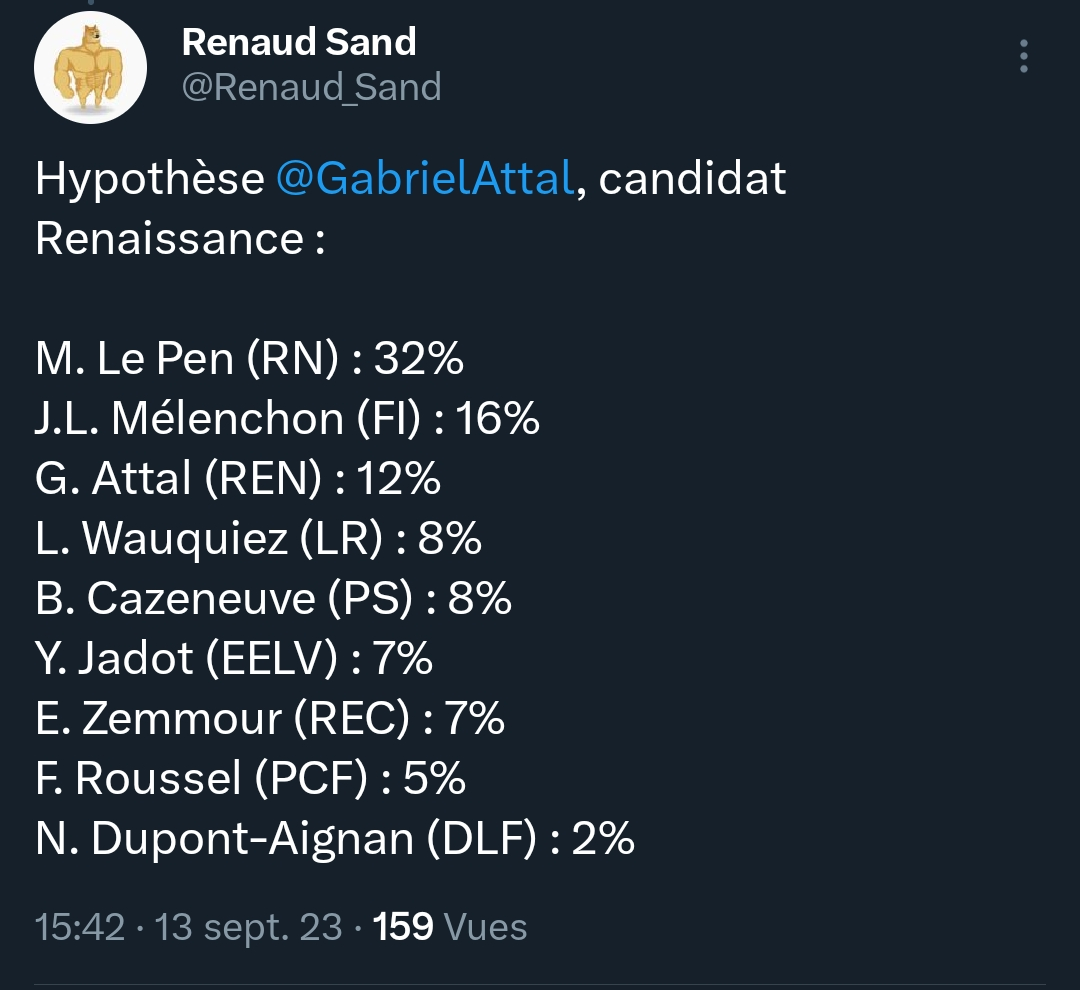Select the J.L. Mélenchon (FI) 16% line

coord(287,418)
